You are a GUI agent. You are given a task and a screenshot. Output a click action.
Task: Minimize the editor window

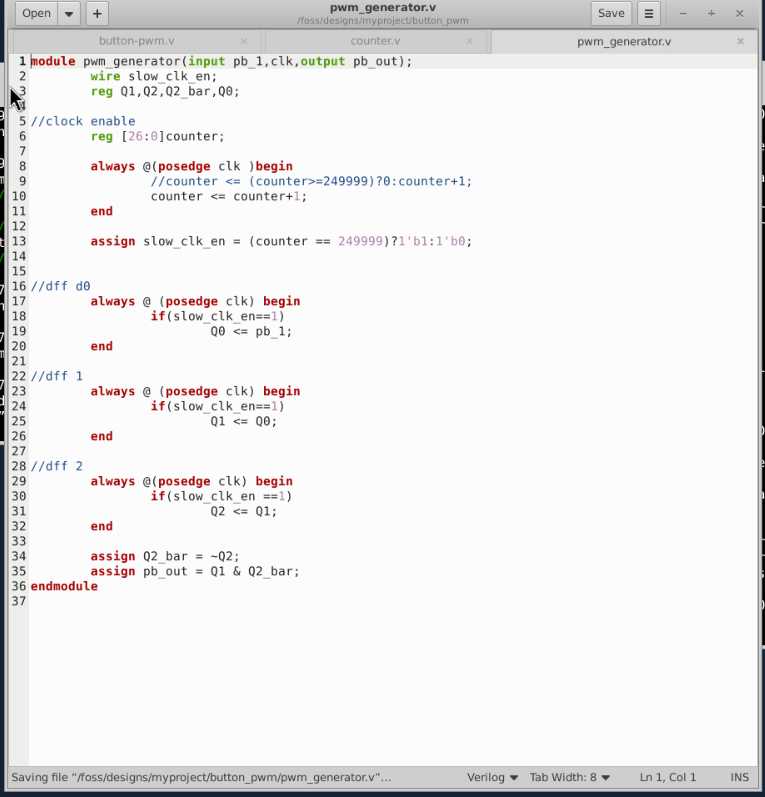coord(683,13)
